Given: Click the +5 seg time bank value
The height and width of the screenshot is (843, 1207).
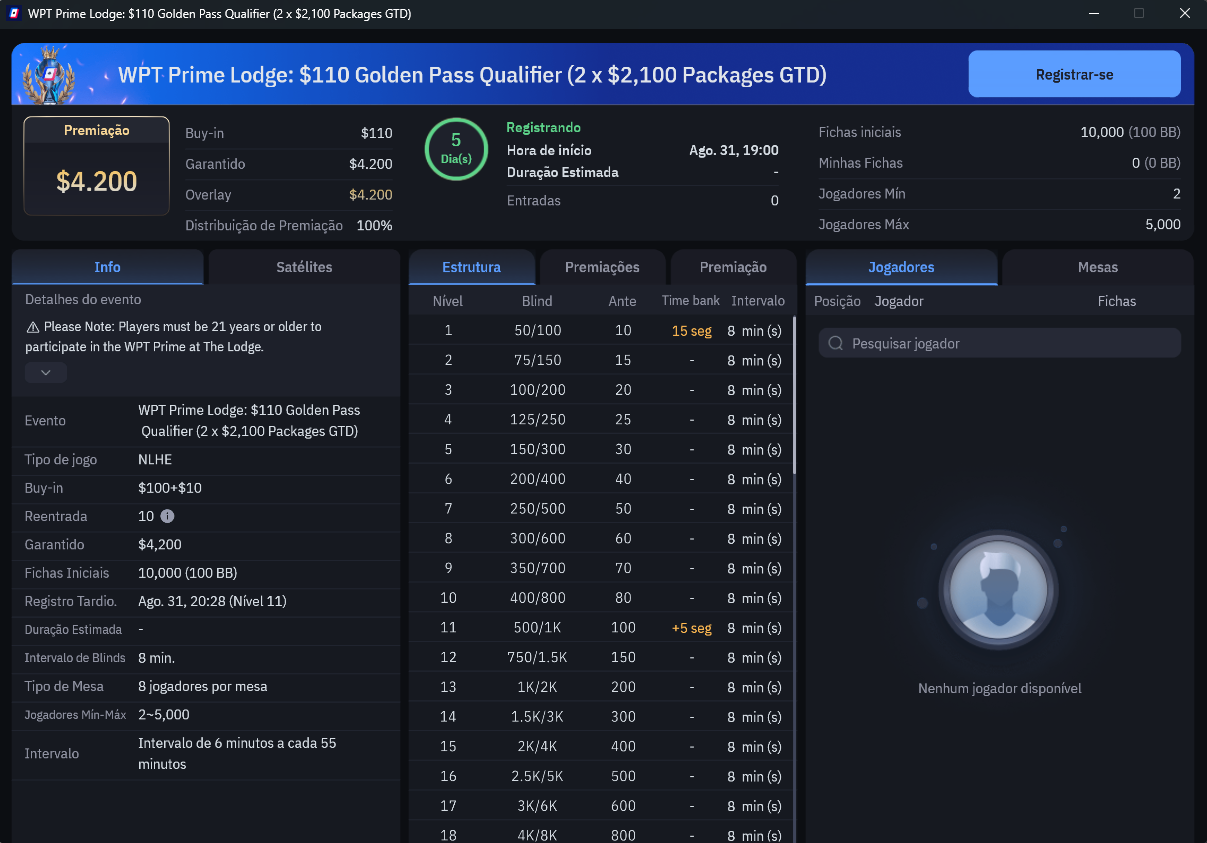Looking at the screenshot, I should (692, 628).
